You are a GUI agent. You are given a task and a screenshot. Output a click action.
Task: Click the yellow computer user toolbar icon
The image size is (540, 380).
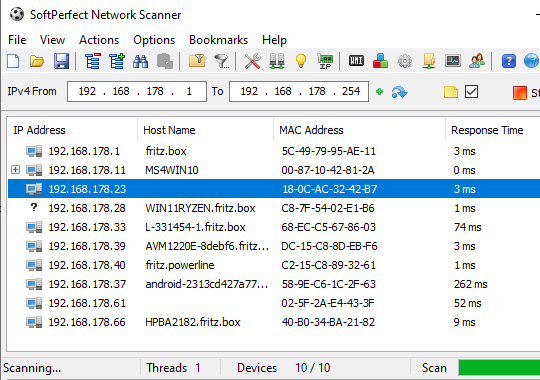429,61
